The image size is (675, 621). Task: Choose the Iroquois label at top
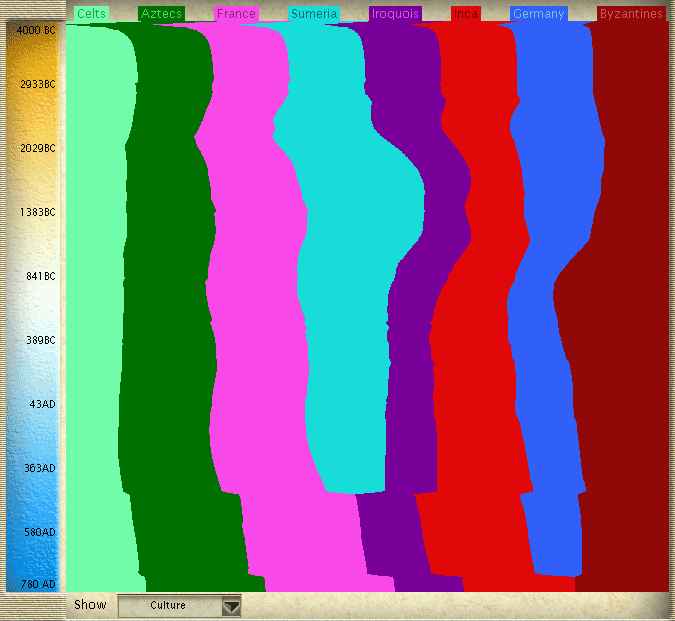(x=395, y=14)
